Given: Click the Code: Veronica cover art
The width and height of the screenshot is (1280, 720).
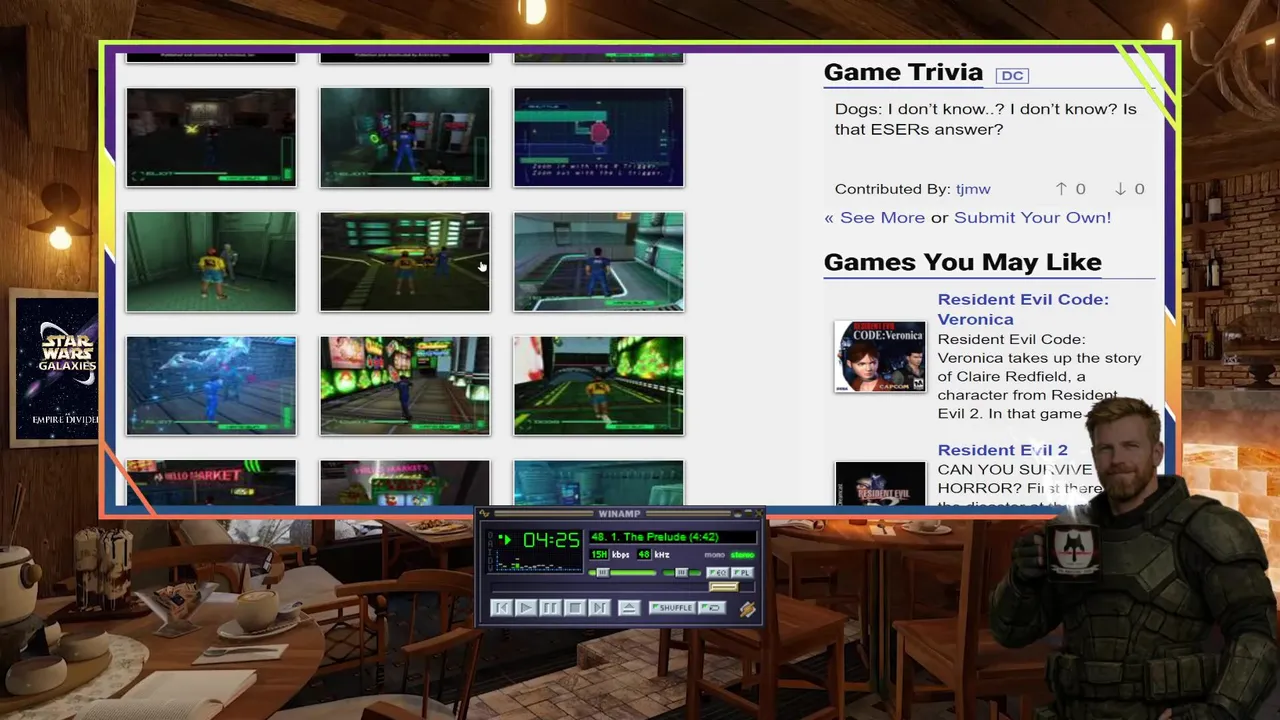Looking at the screenshot, I should pyautogui.click(x=881, y=356).
